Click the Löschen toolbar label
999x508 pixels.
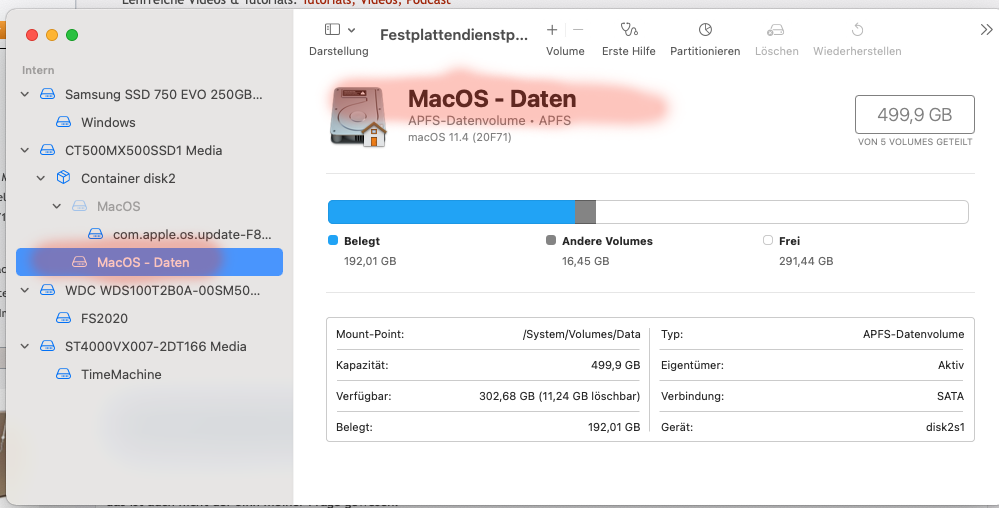click(x=776, y=51)
